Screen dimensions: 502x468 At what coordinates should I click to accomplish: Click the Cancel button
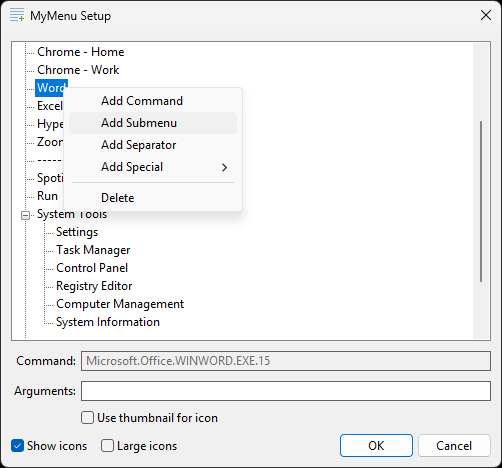[454, 445]
